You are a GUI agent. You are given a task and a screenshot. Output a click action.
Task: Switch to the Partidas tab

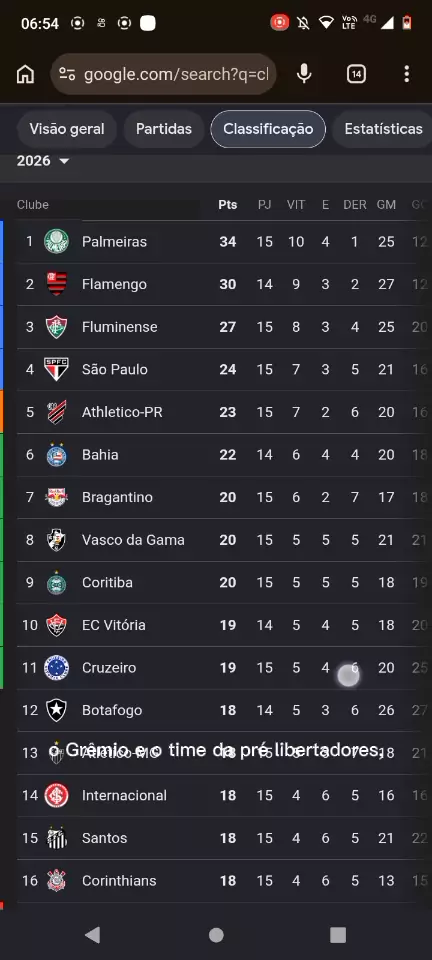(x=164, y=129)
